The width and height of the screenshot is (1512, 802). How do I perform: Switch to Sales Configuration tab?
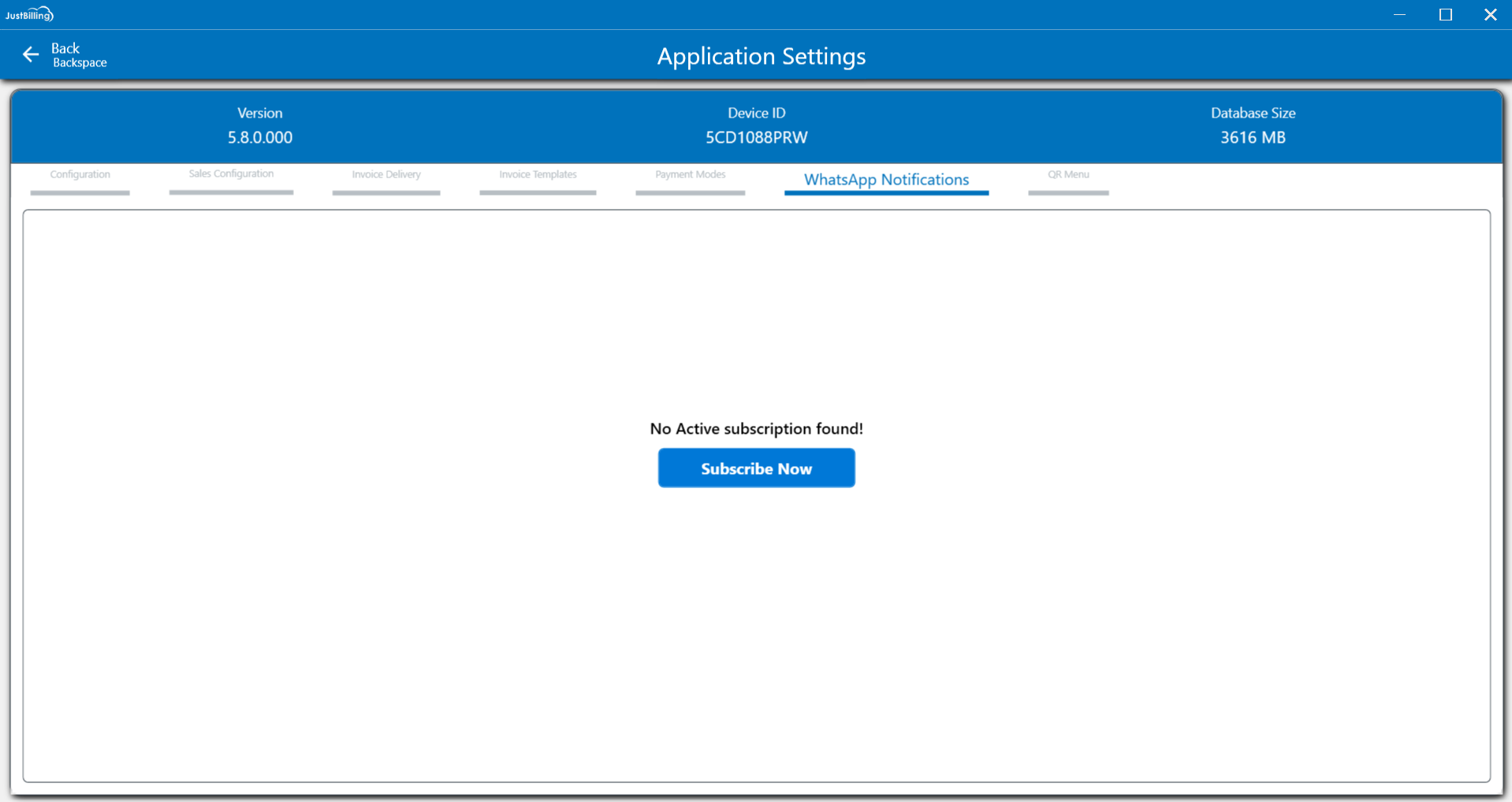(231, 174)
